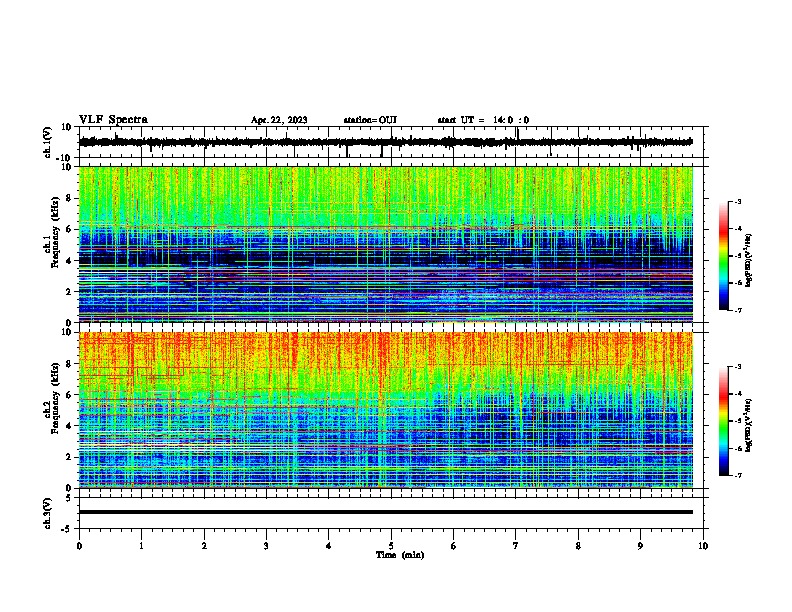Click the "start UT = 14:0 :0" text
This screenshot has width=792, height=612.
pos(483,120)
